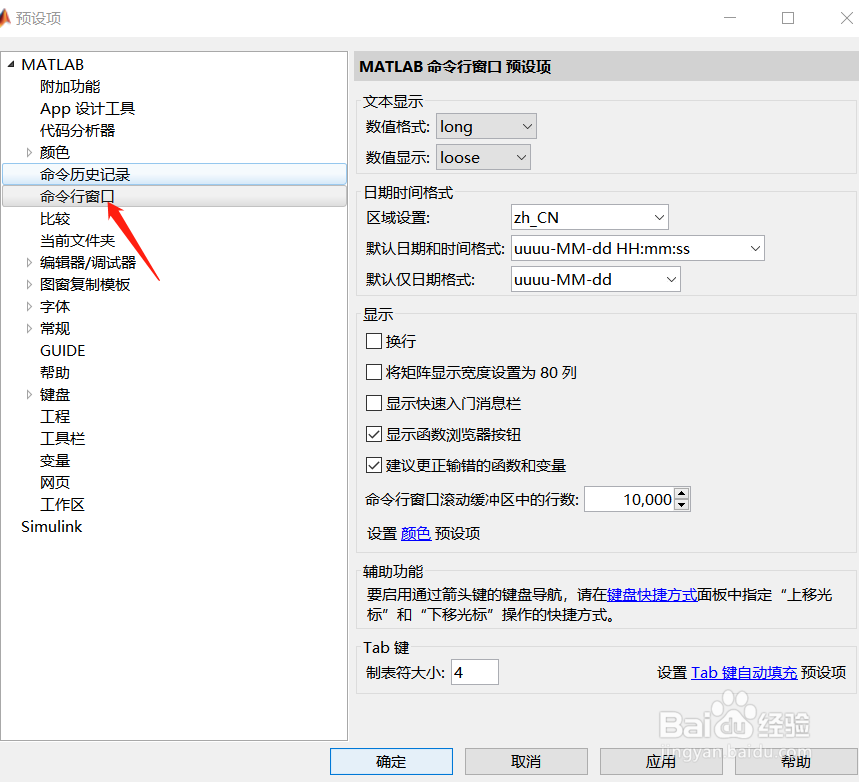The width and height of the screenshot is (859, 782).
Task: Select 帮助 in the preferences tree
Action: [x=55, y=373]
